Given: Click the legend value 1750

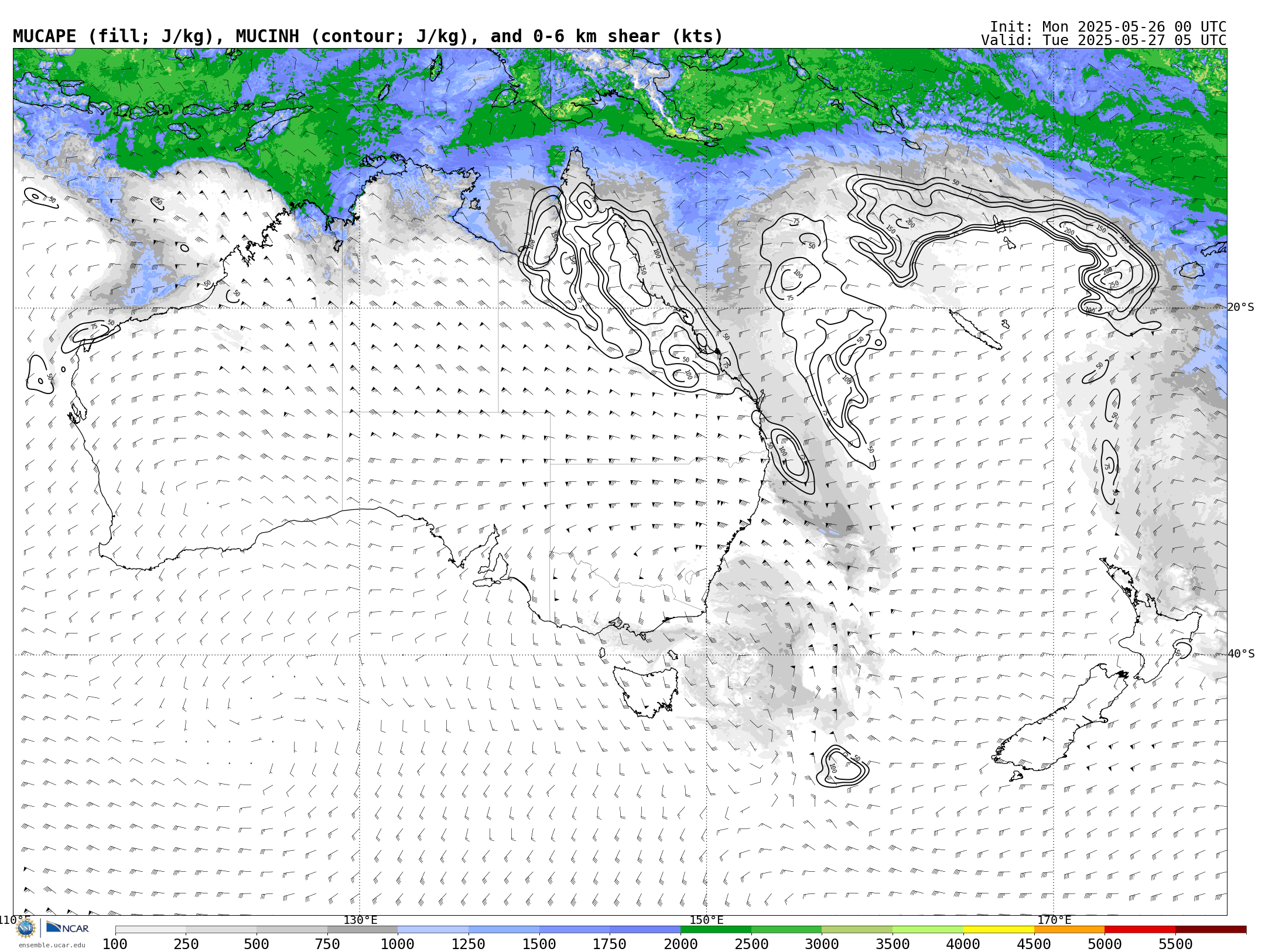Looking at the screenshot, I should 610,944.
